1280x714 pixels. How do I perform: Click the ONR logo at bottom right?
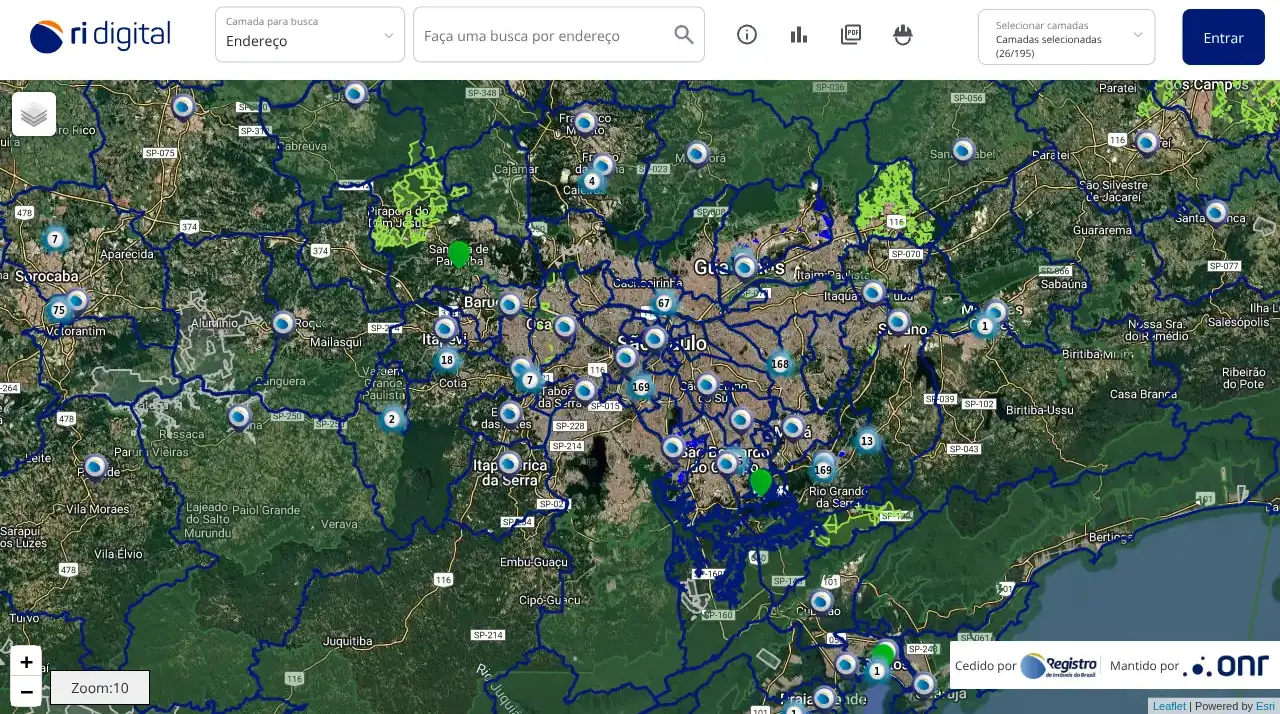click(1226, 665)
